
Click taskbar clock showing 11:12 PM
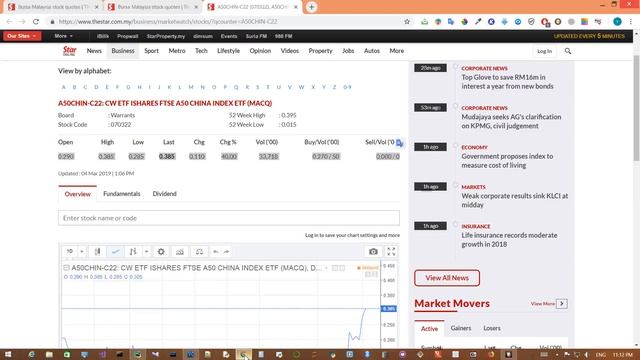pos(622,355)
